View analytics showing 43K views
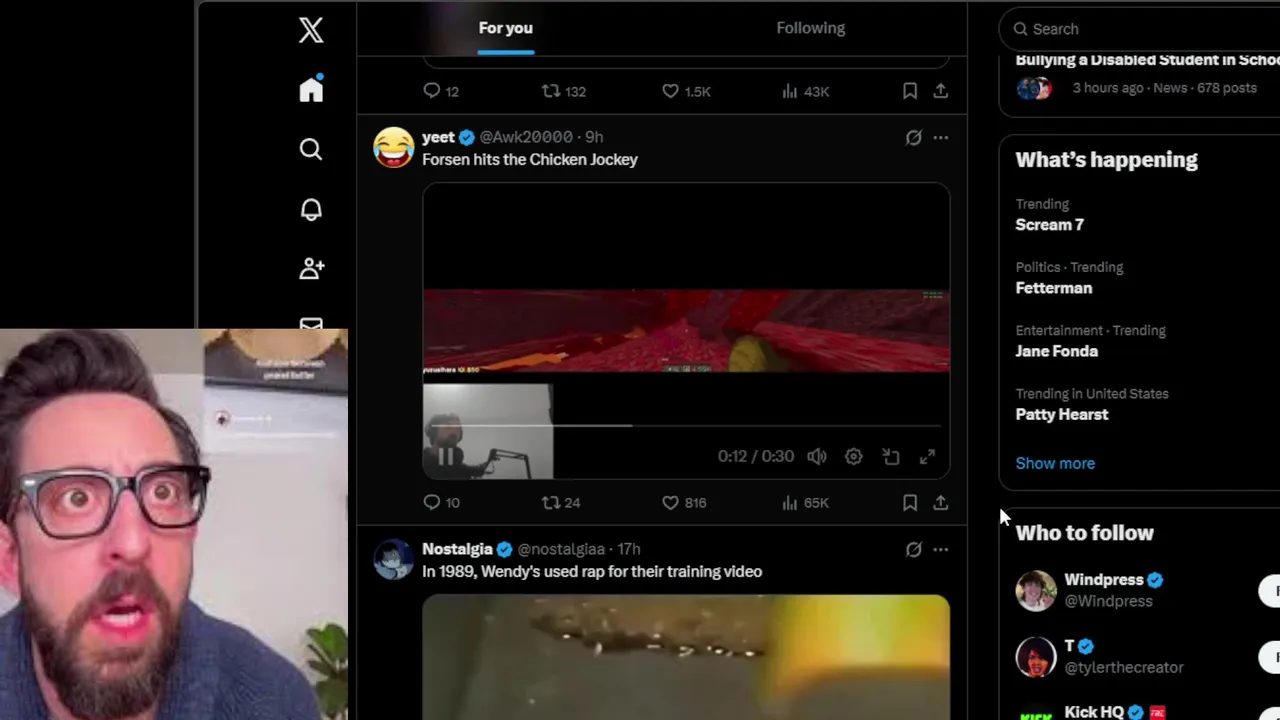This screenshot has height=720, width=1280. (x=805, y=91)
